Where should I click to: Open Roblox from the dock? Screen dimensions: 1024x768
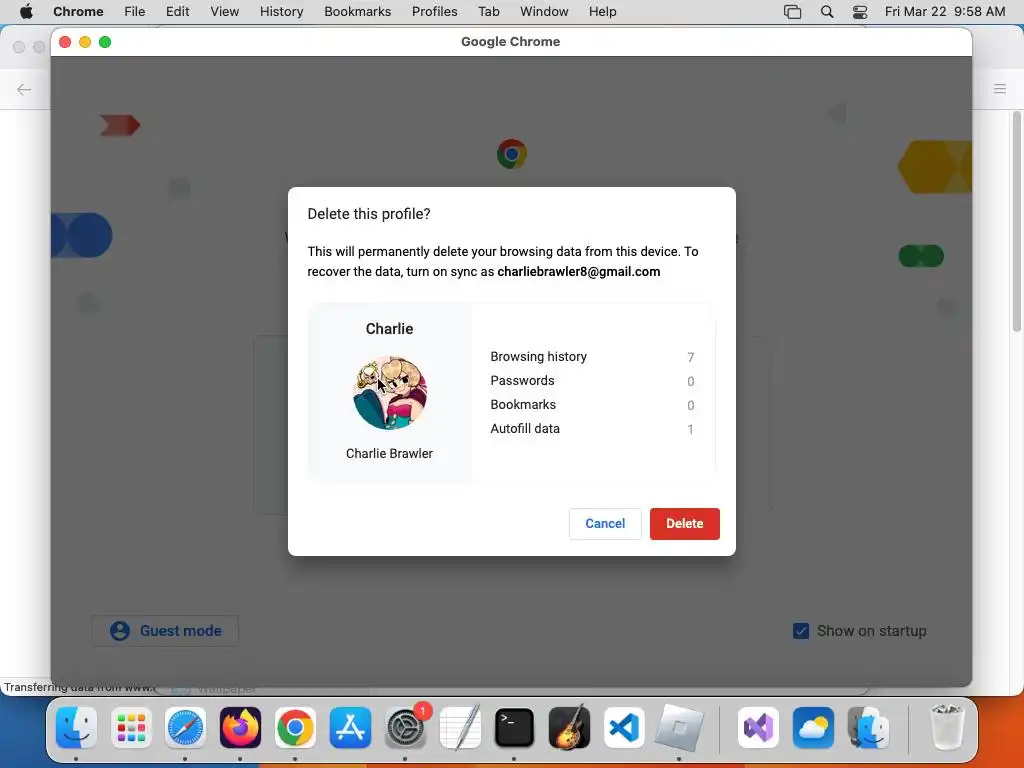(x=679, y=728)
